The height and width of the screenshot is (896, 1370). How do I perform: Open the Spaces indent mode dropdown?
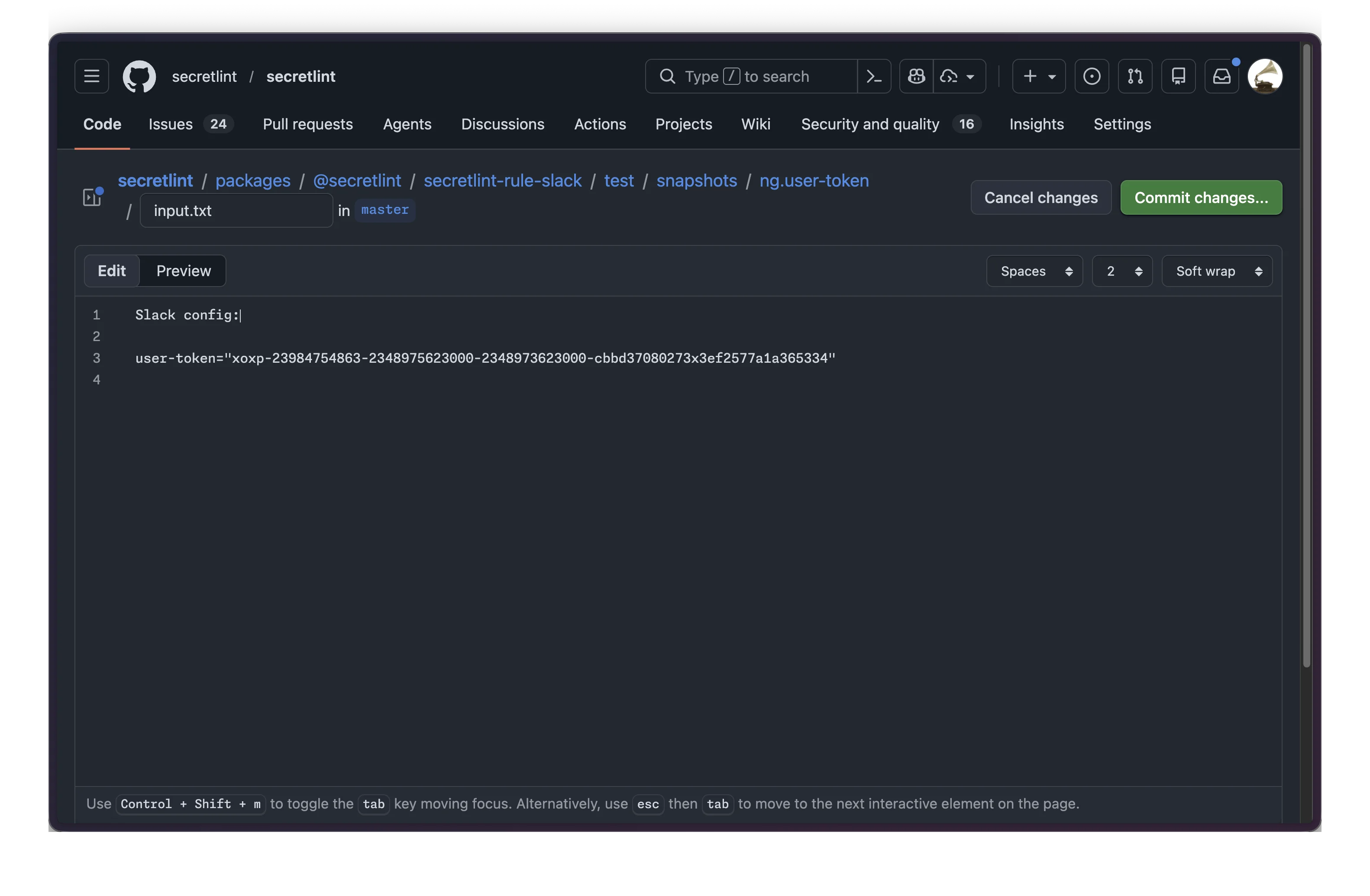1034,271
